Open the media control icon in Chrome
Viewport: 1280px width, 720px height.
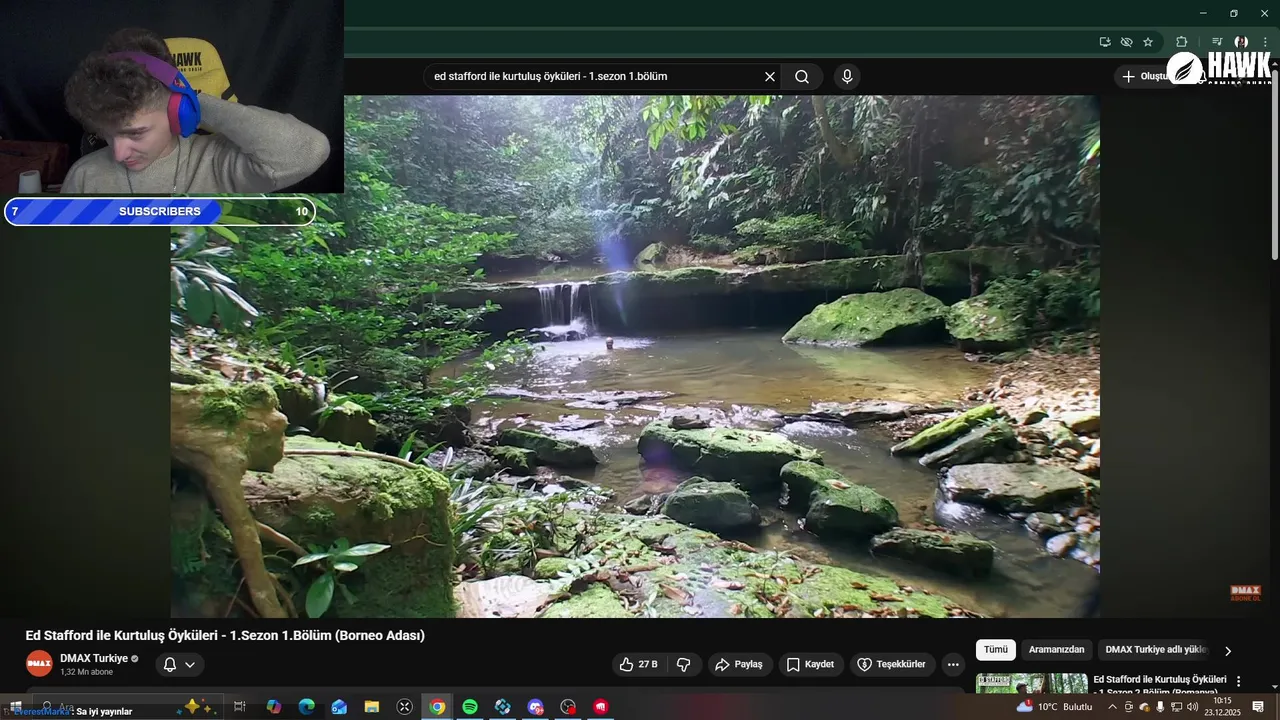(x=1217, y=42)
